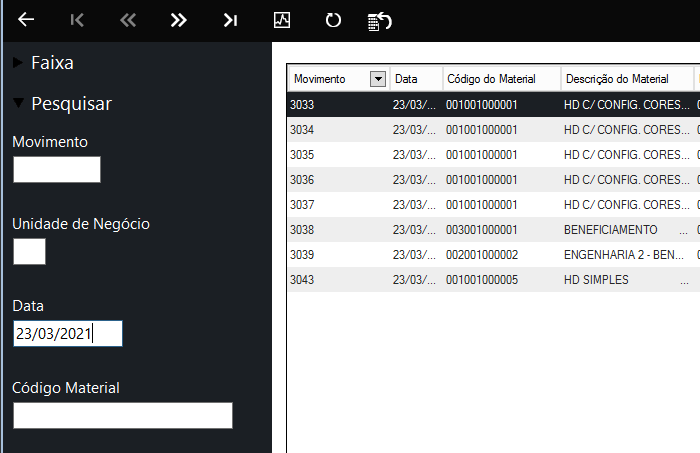Jump to last record icon
This screenshot has height=453, width=700.
coord(230,20)
